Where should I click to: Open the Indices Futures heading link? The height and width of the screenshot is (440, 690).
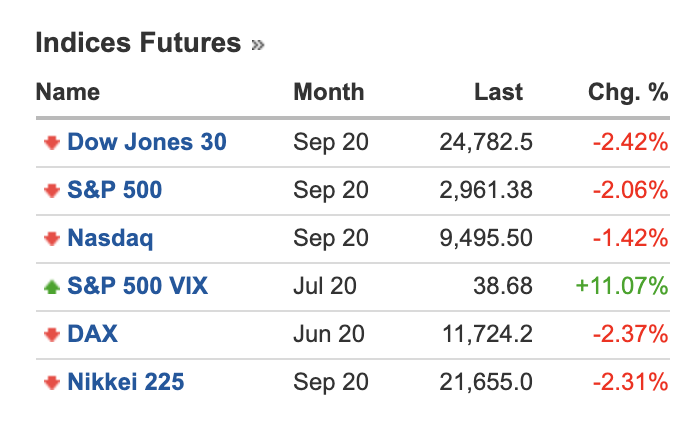click(138, 43)
